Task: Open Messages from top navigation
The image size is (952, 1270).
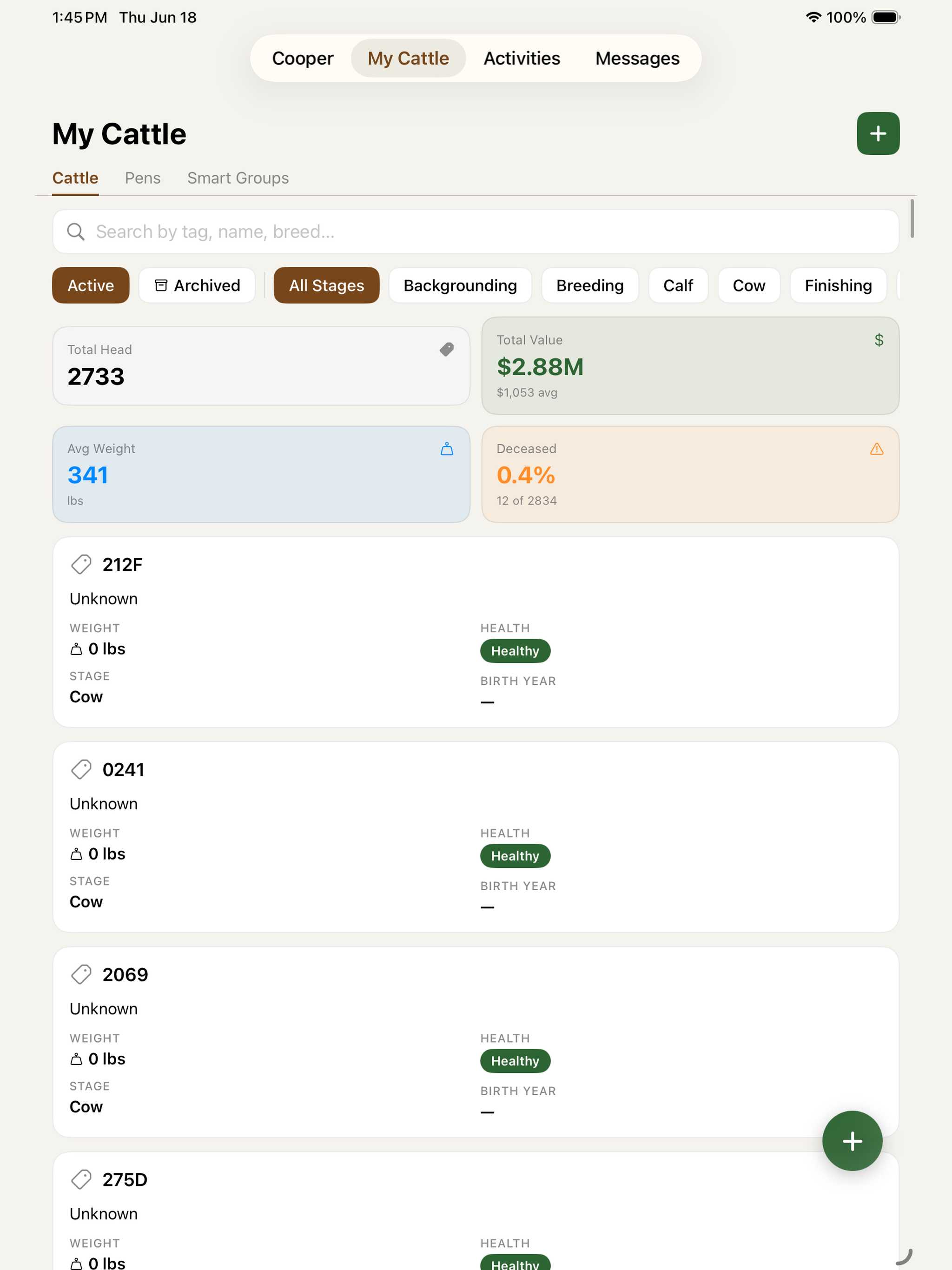Action: coord(637,58)
